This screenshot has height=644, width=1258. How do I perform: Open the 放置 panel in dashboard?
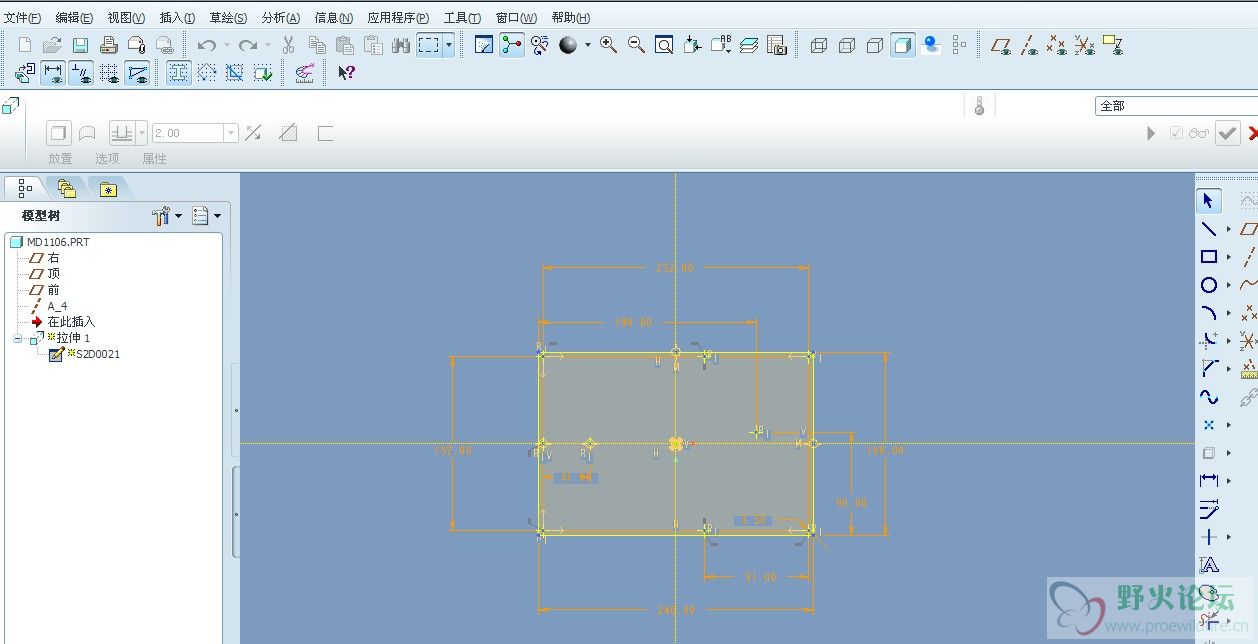click(60, 158)
